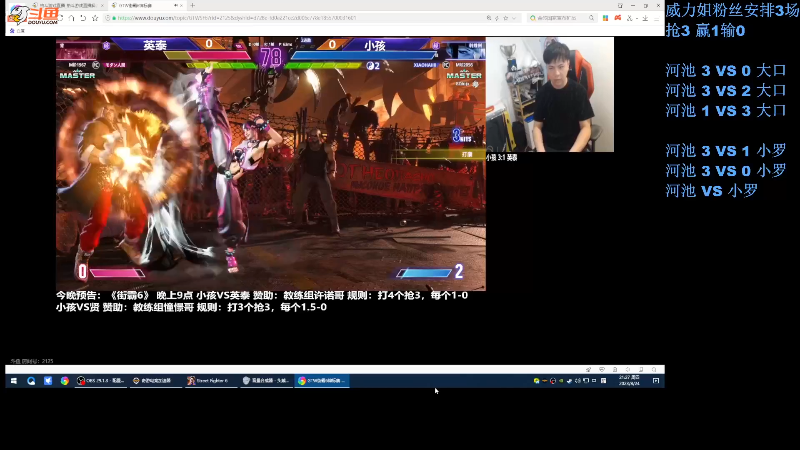Undo page navigation with the back-arrow icon
Viewport: 800px width, 450px height.
click(x=83, y=18)
